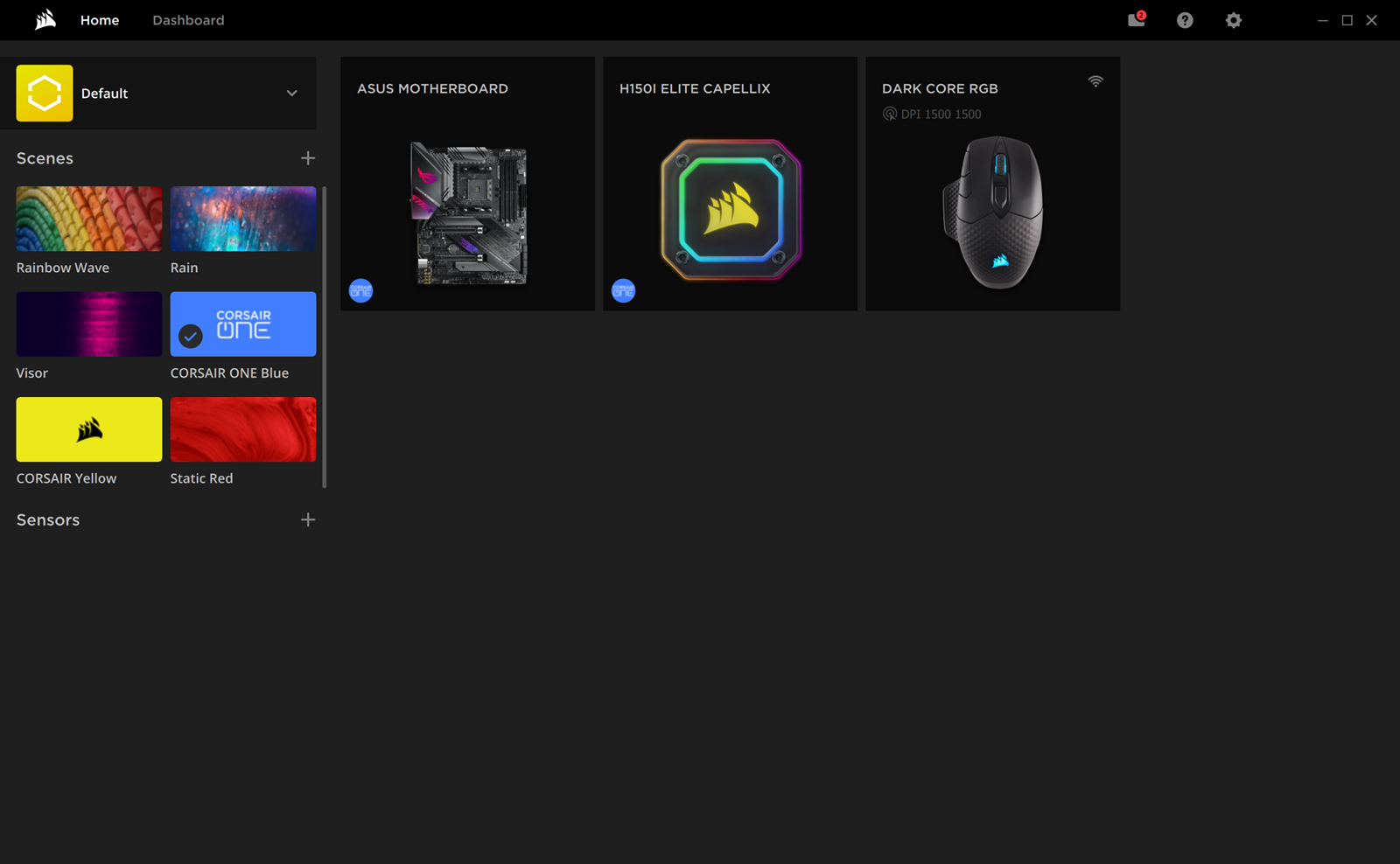Apply the CORSAIR Yellow scene
This screenshot has width=1400, height=864.
(89, 429)
